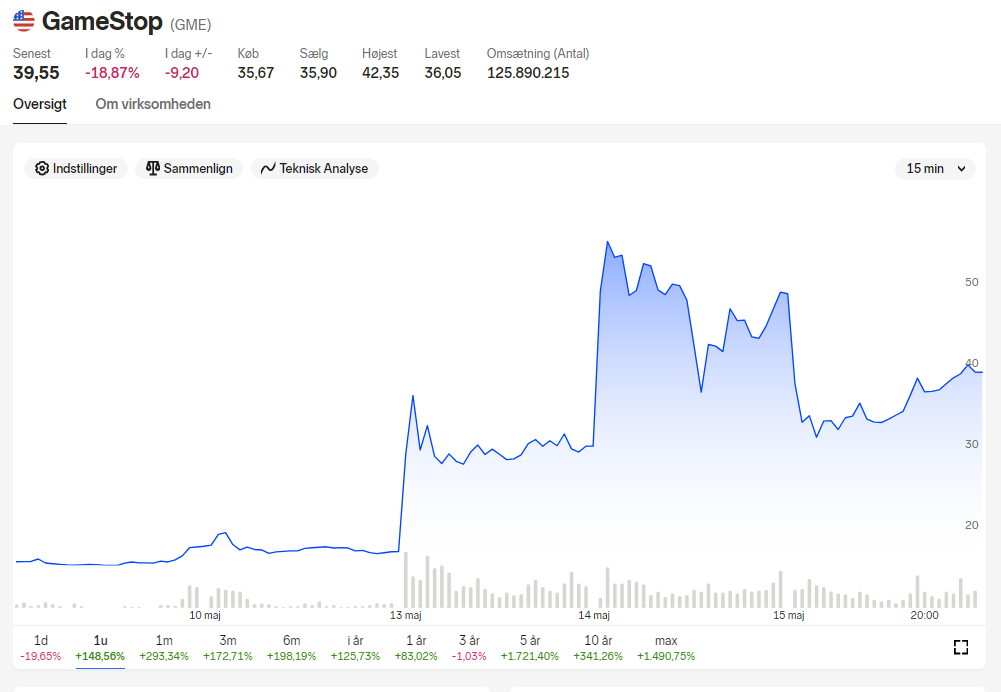Click the 14 maj date axis label
The image size is (1001, 692).
(594, 615)
